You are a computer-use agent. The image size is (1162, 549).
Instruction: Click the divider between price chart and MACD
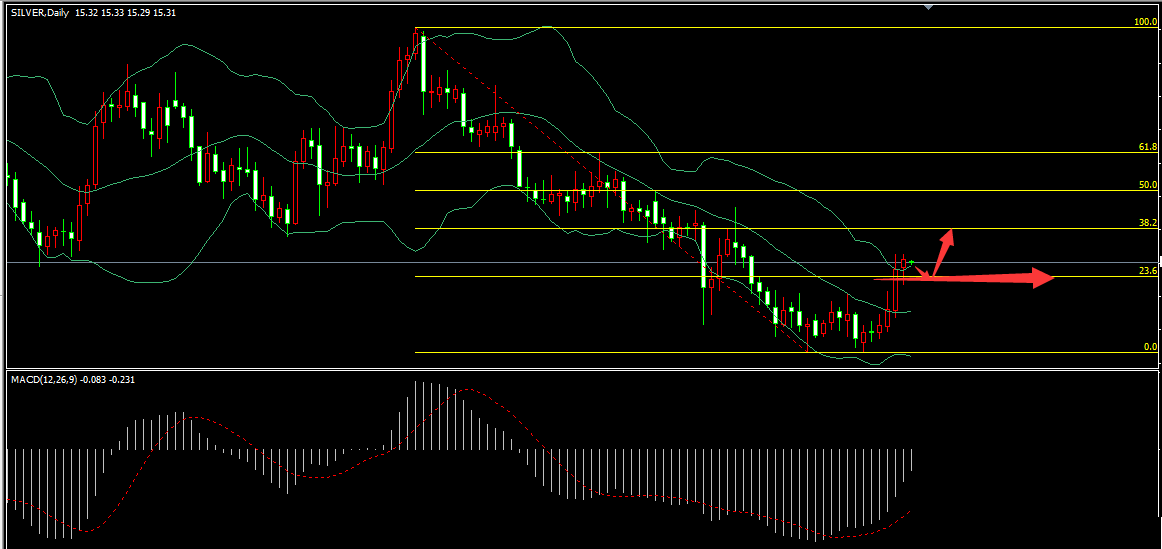pyautogui.click(x=580, y=370)
